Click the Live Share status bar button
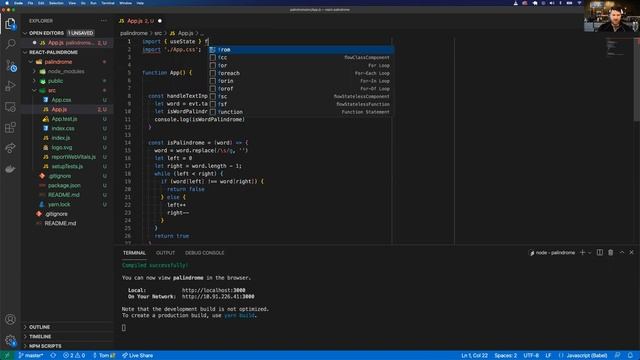The width and height of the screenshot is (640, 360). (138, 356)
